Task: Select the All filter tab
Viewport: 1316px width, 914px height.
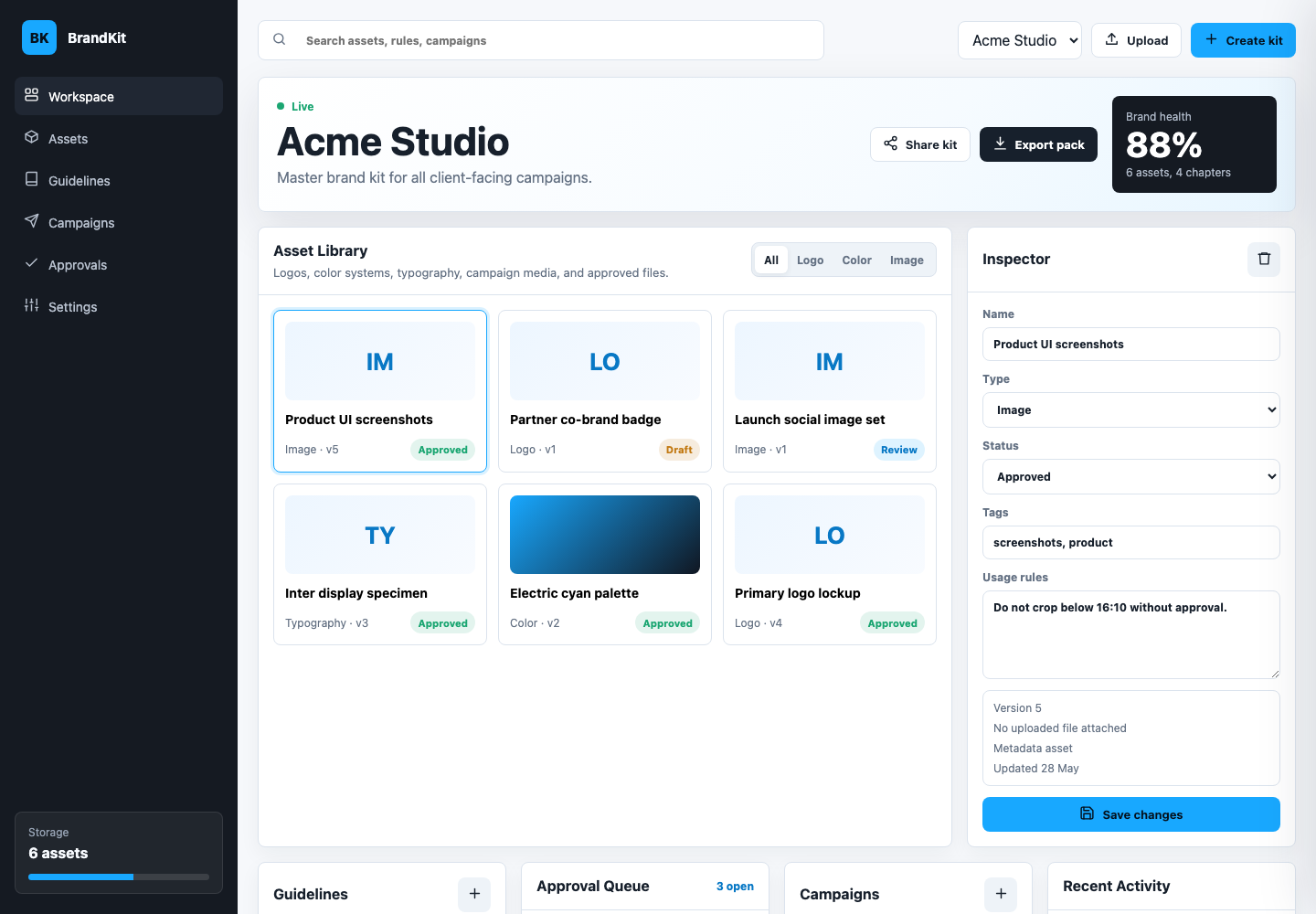Action: click(x=771, y=260)
